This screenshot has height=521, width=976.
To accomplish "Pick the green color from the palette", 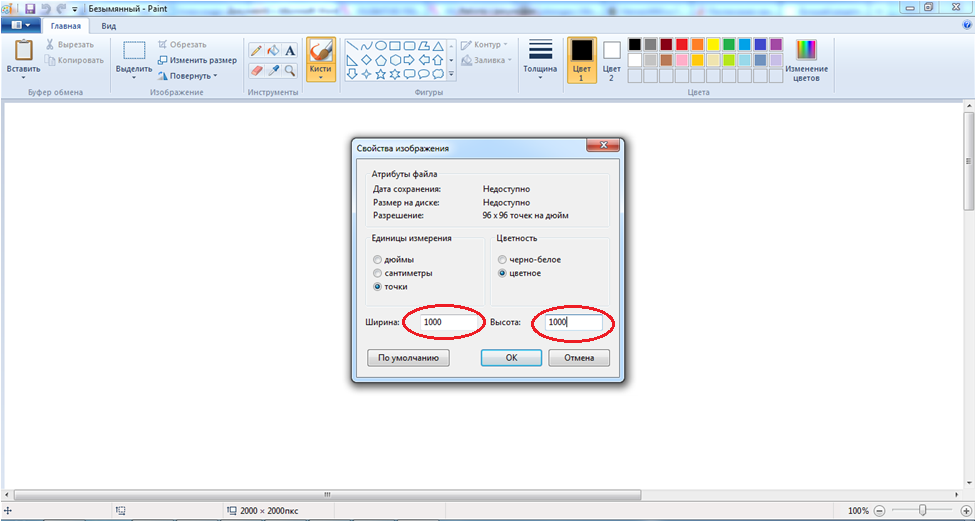I will [729, 44].
